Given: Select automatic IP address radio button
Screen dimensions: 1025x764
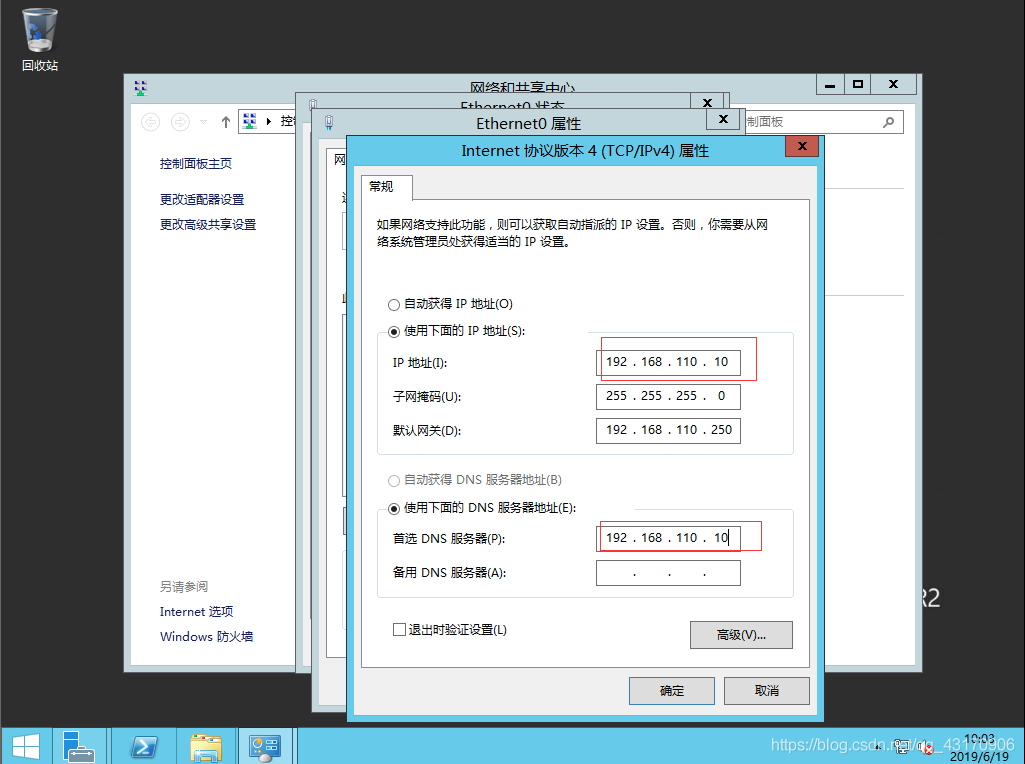Looking at the screenshot, I should [x=394, y=305].
